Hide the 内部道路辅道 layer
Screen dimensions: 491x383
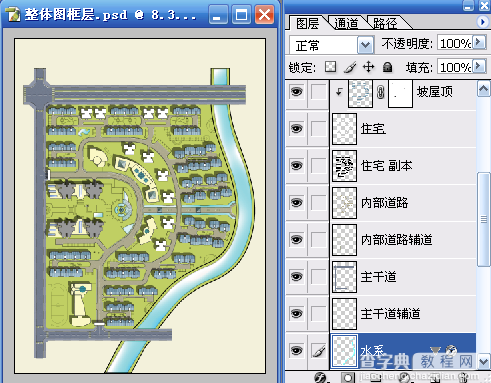(x=296, y=239)
